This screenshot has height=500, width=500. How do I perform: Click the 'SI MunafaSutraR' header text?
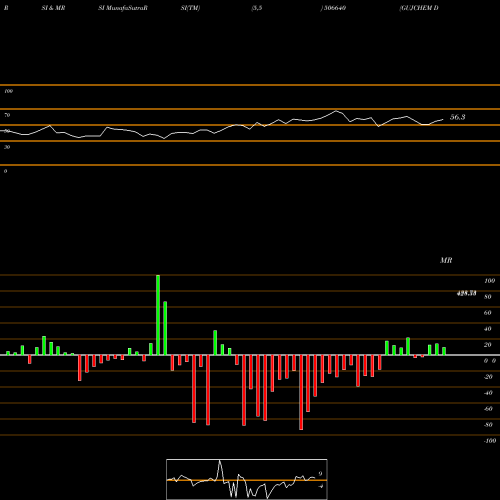pos(123,8)
